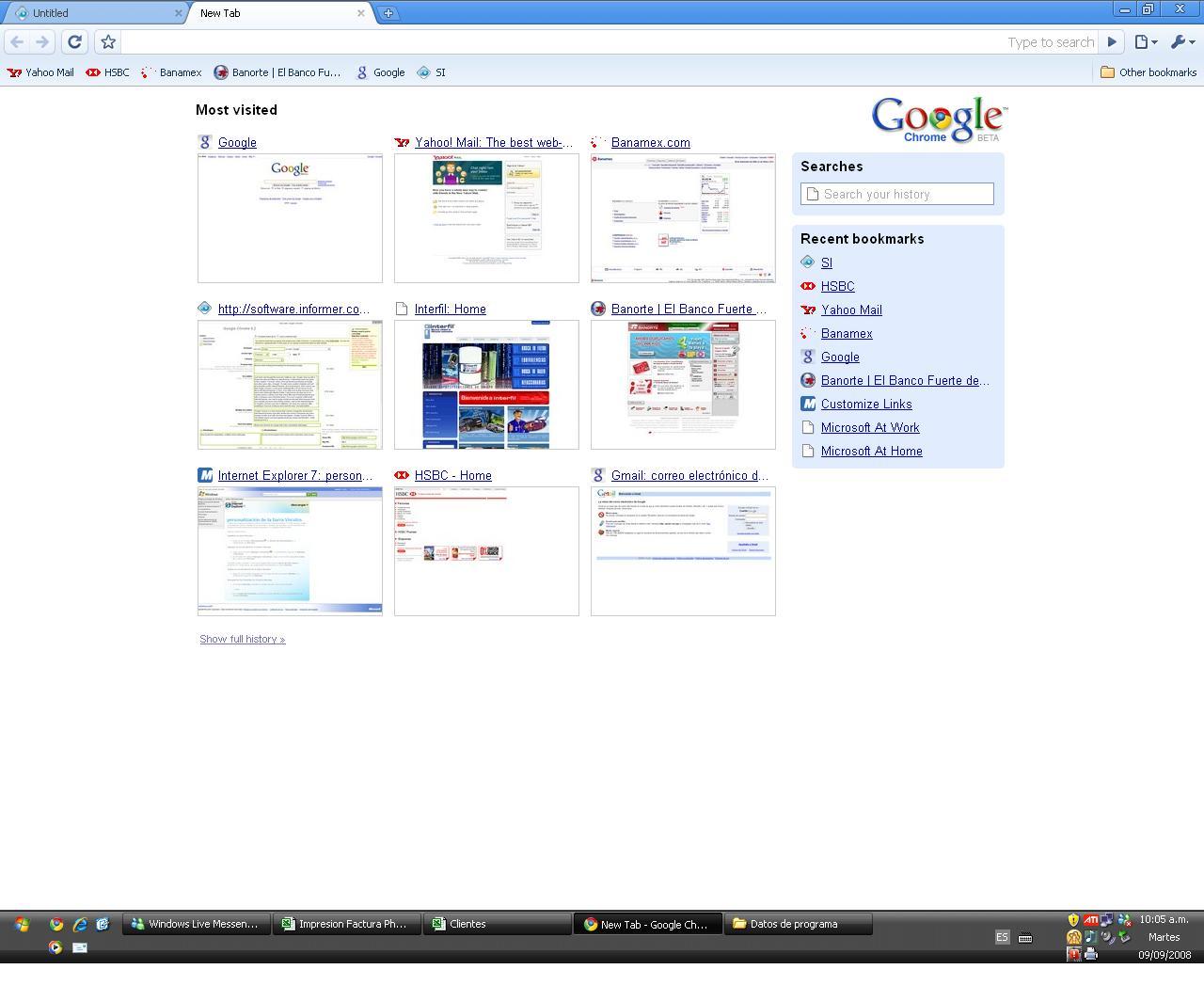This screenshot has width=1204, height=1001.
Task: Launch Chrome from the quick launch bar
Action: point(56,924)
